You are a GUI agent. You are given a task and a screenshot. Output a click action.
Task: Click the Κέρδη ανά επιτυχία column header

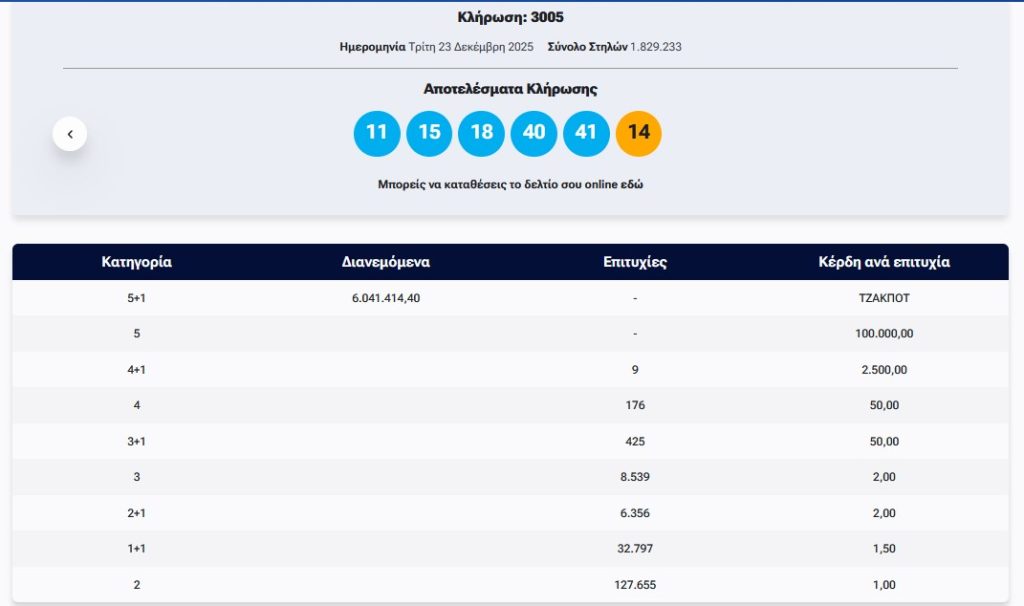point(884,262)
